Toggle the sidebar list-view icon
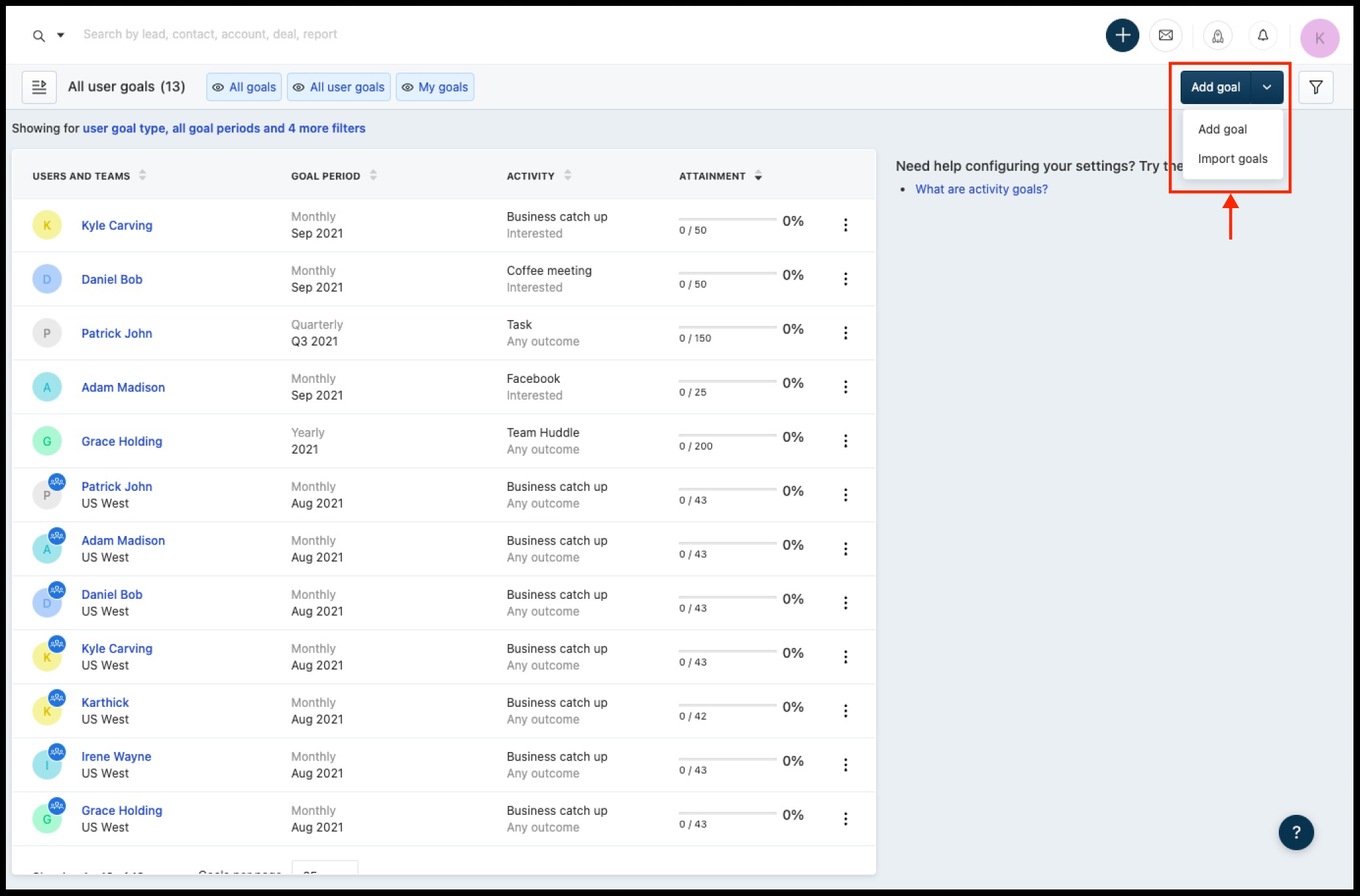 (39, 87)
